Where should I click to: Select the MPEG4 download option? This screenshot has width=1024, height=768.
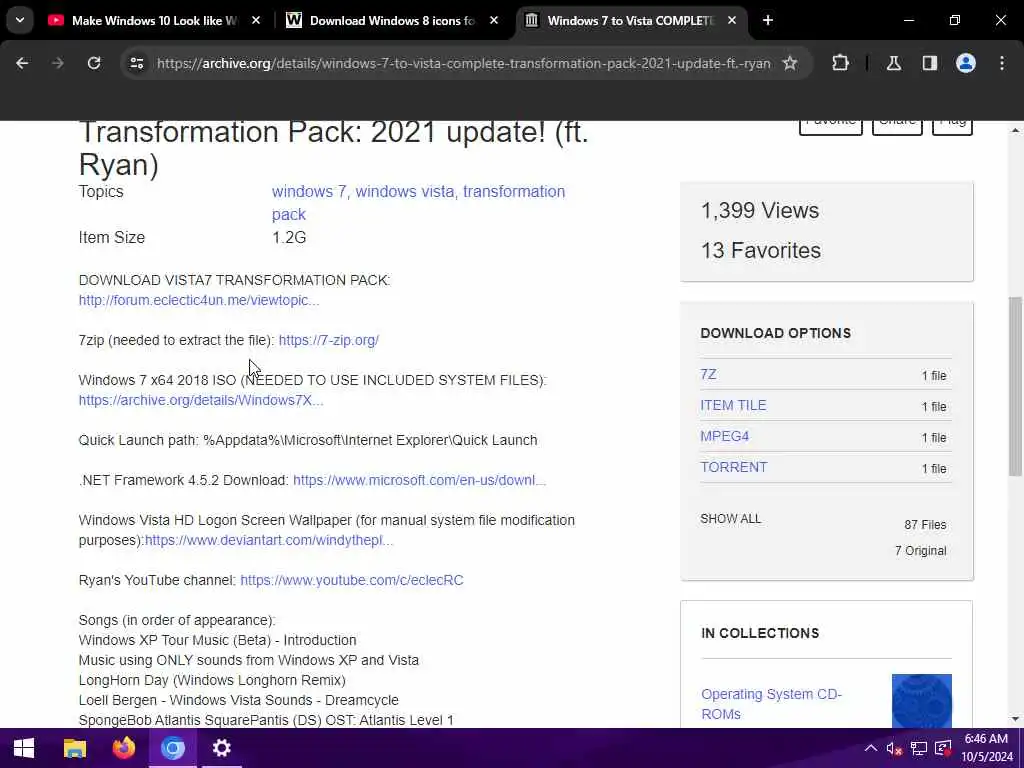[x=725, y=436]
